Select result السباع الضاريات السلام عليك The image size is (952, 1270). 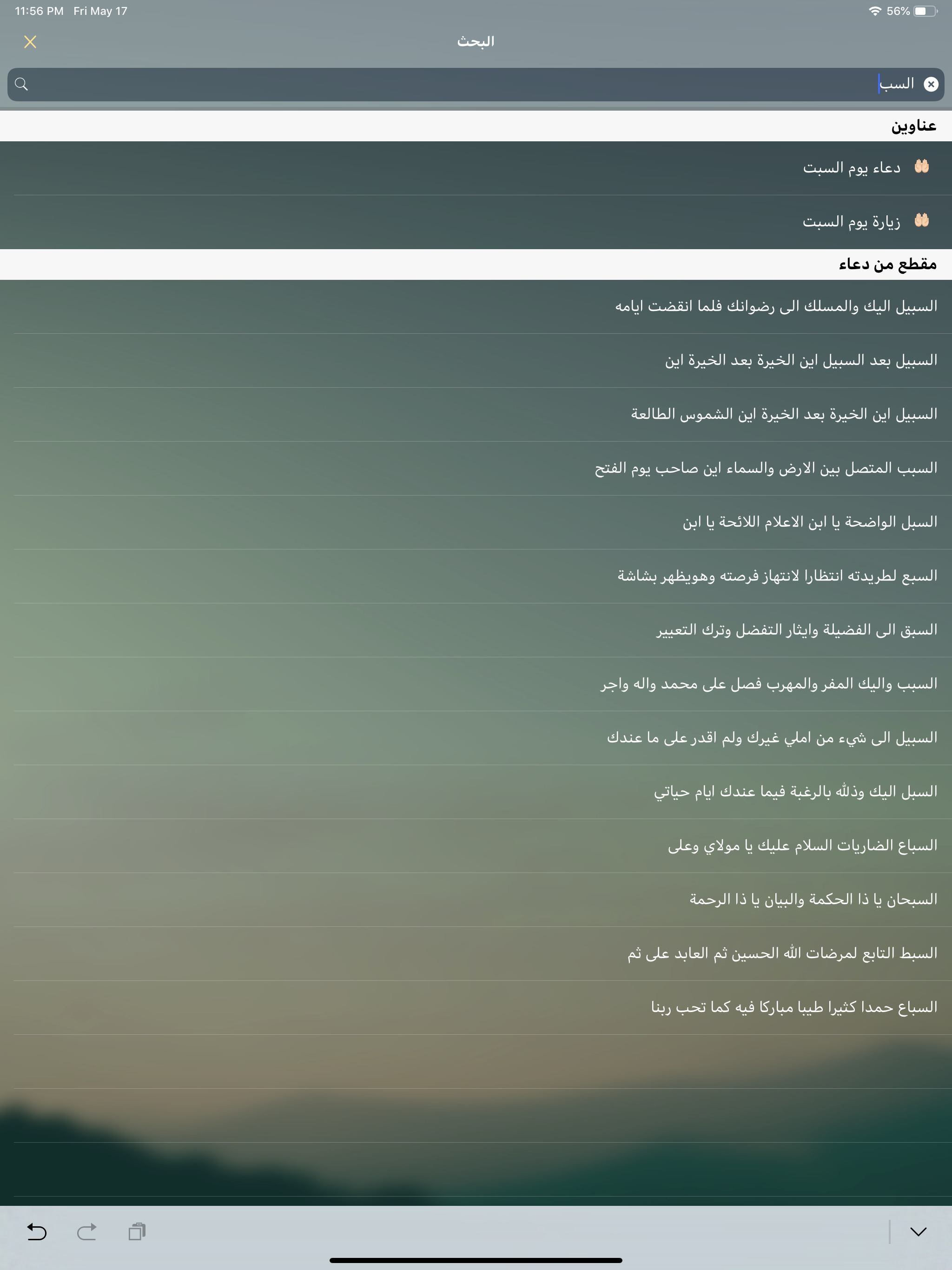click(476, 847)
